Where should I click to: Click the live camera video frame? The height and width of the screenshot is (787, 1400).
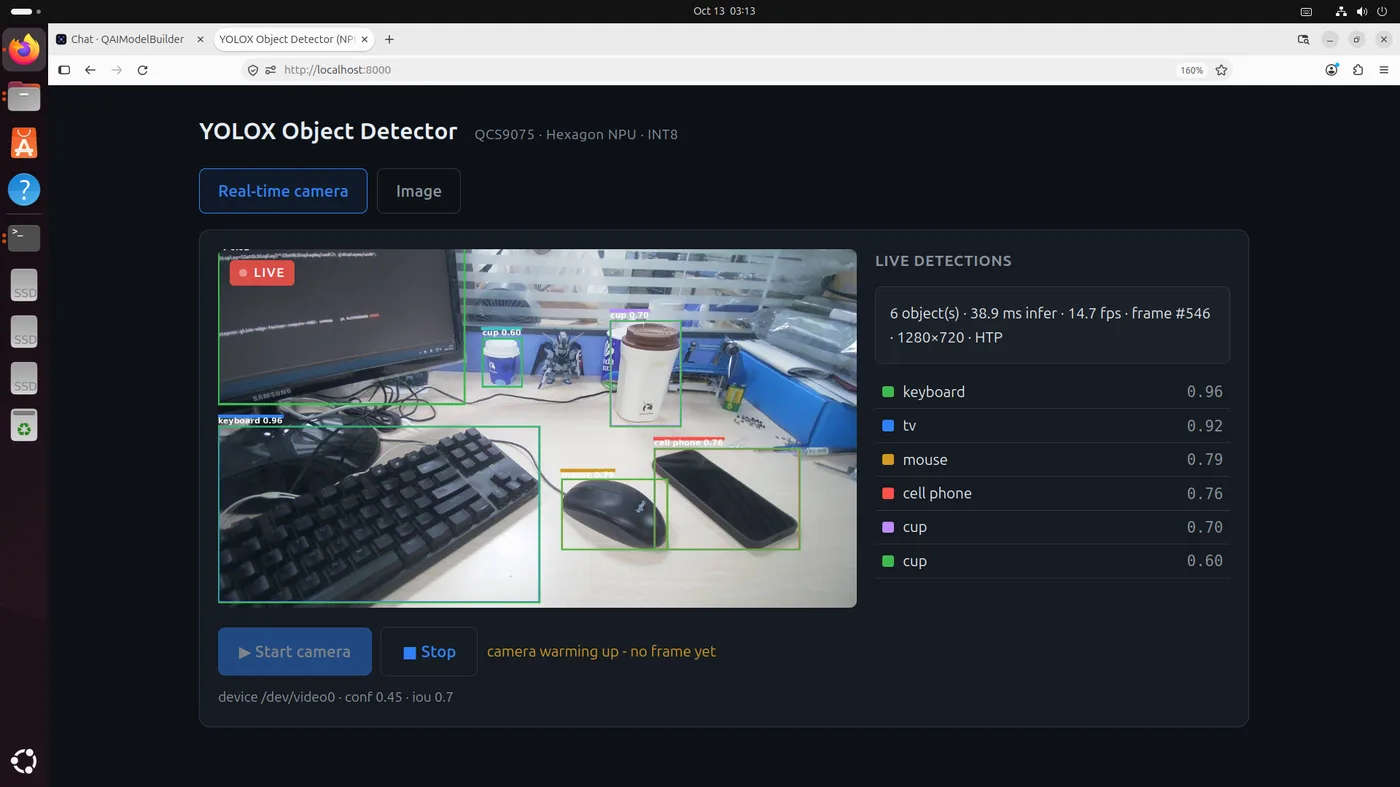[537, 428]
